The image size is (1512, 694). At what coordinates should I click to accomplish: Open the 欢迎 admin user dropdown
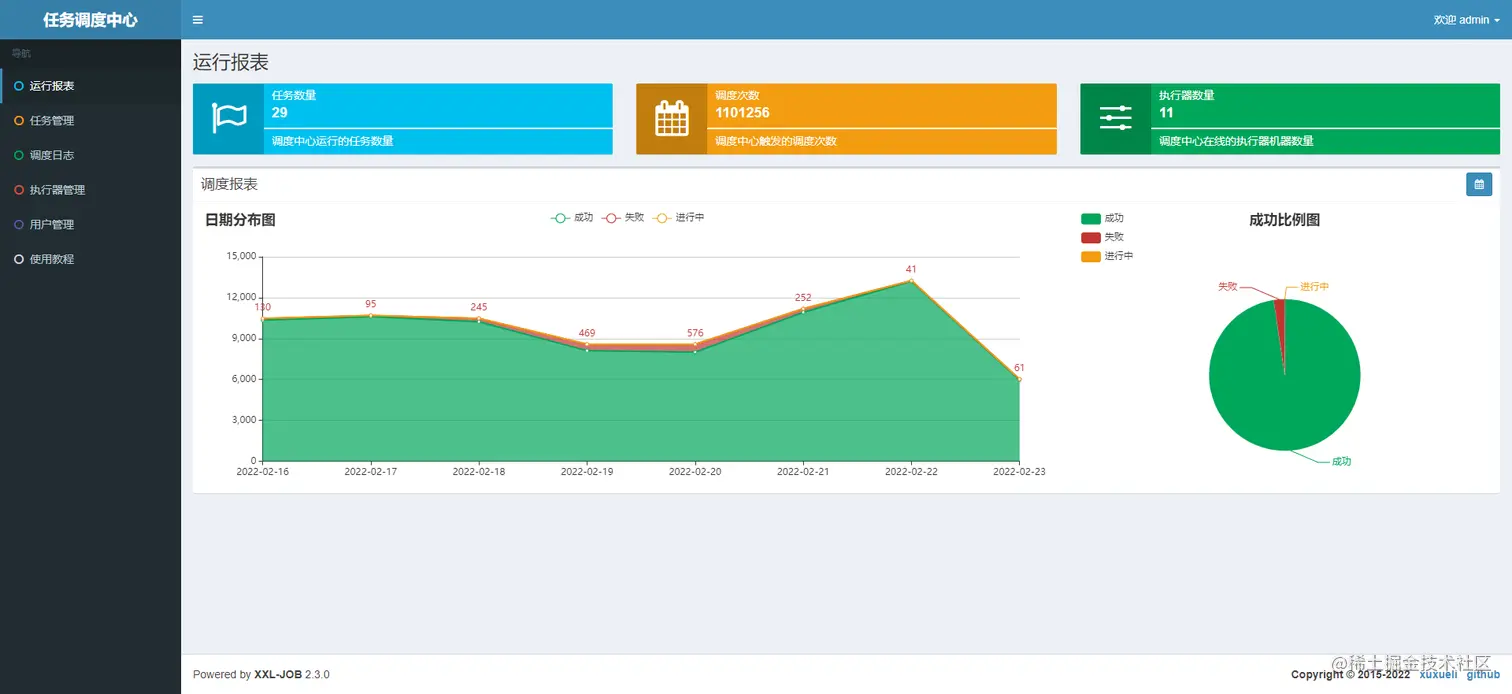pyautogui.click(x=1467, y=20)
